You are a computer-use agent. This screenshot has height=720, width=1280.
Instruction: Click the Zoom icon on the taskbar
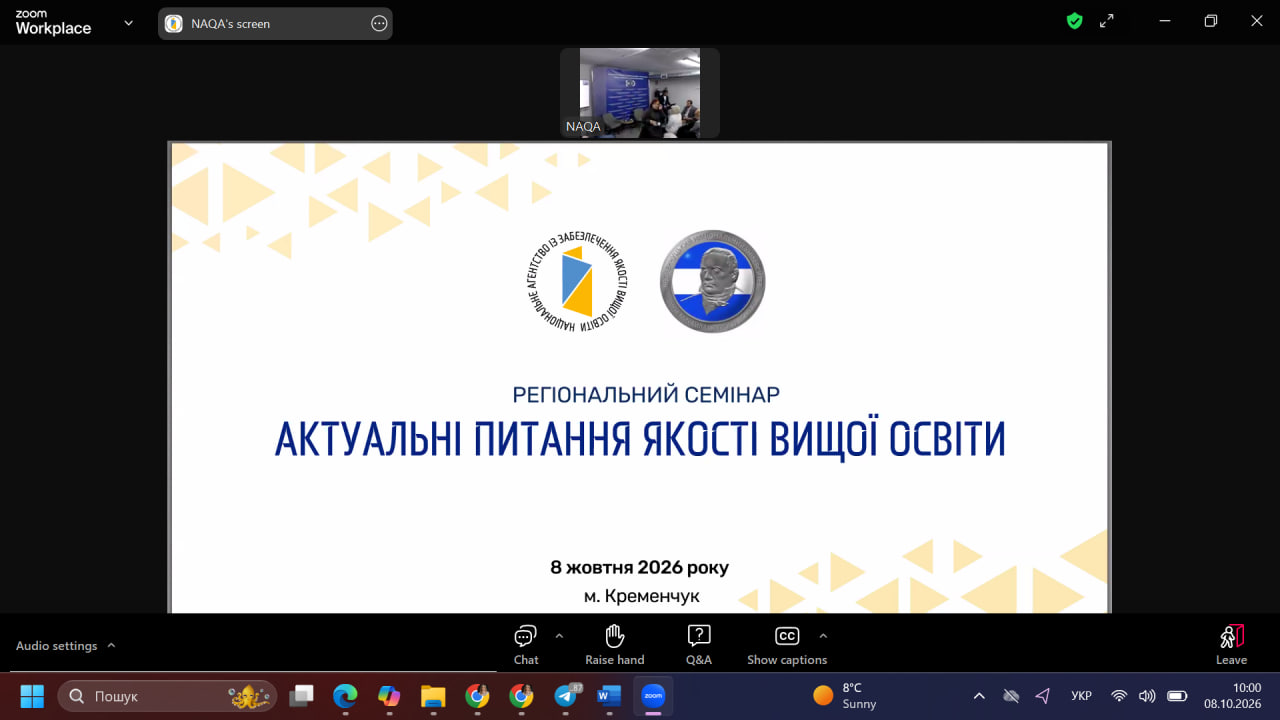pyautogui.click(x=653, y=696)
